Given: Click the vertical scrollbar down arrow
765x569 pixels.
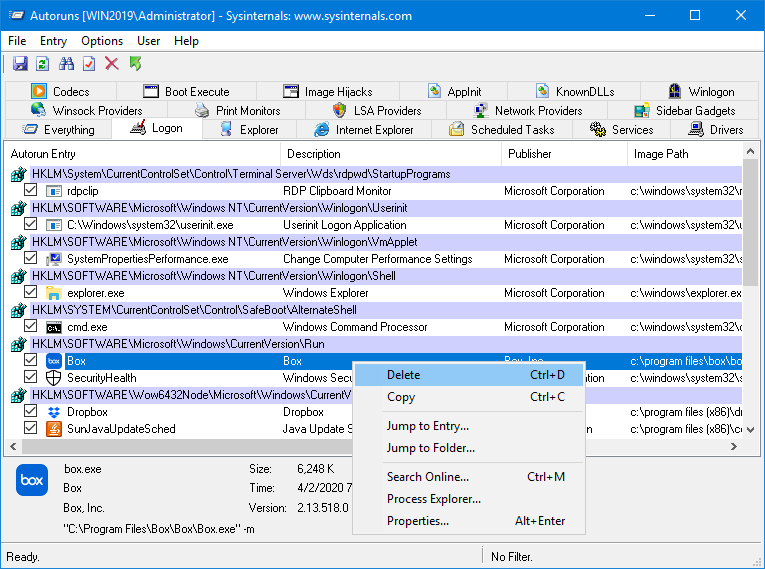Looking at the screenshot, I should coord(750,430).
